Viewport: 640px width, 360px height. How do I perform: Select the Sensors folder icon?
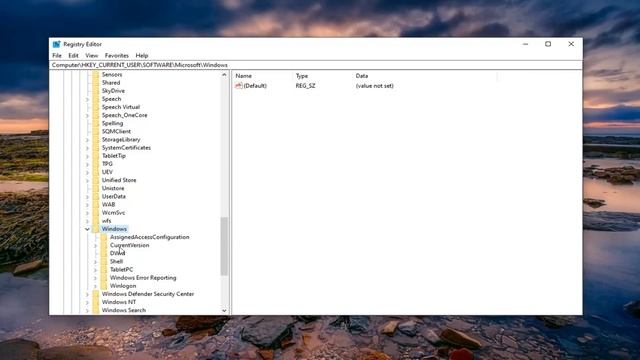[x=96, y=75]
